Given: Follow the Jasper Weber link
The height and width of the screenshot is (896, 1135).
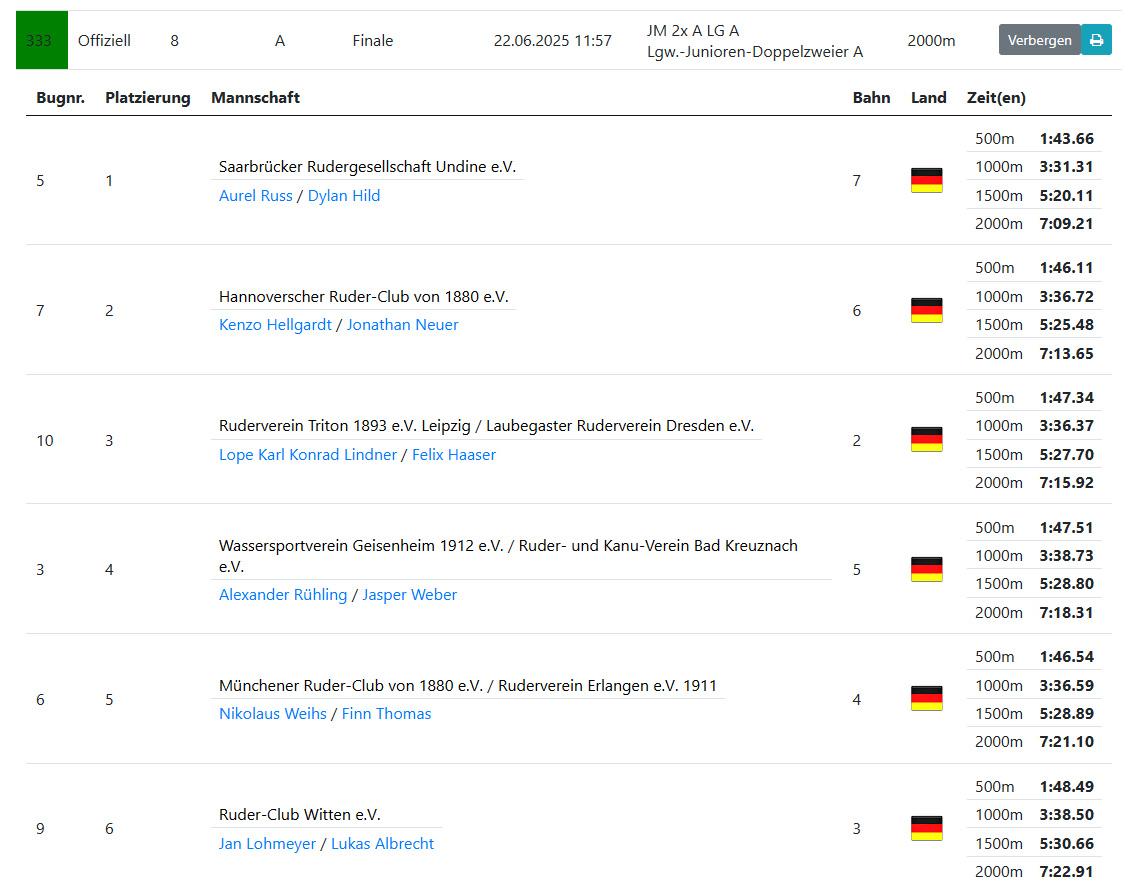Looking at the screenshot, I should (410, 595).
